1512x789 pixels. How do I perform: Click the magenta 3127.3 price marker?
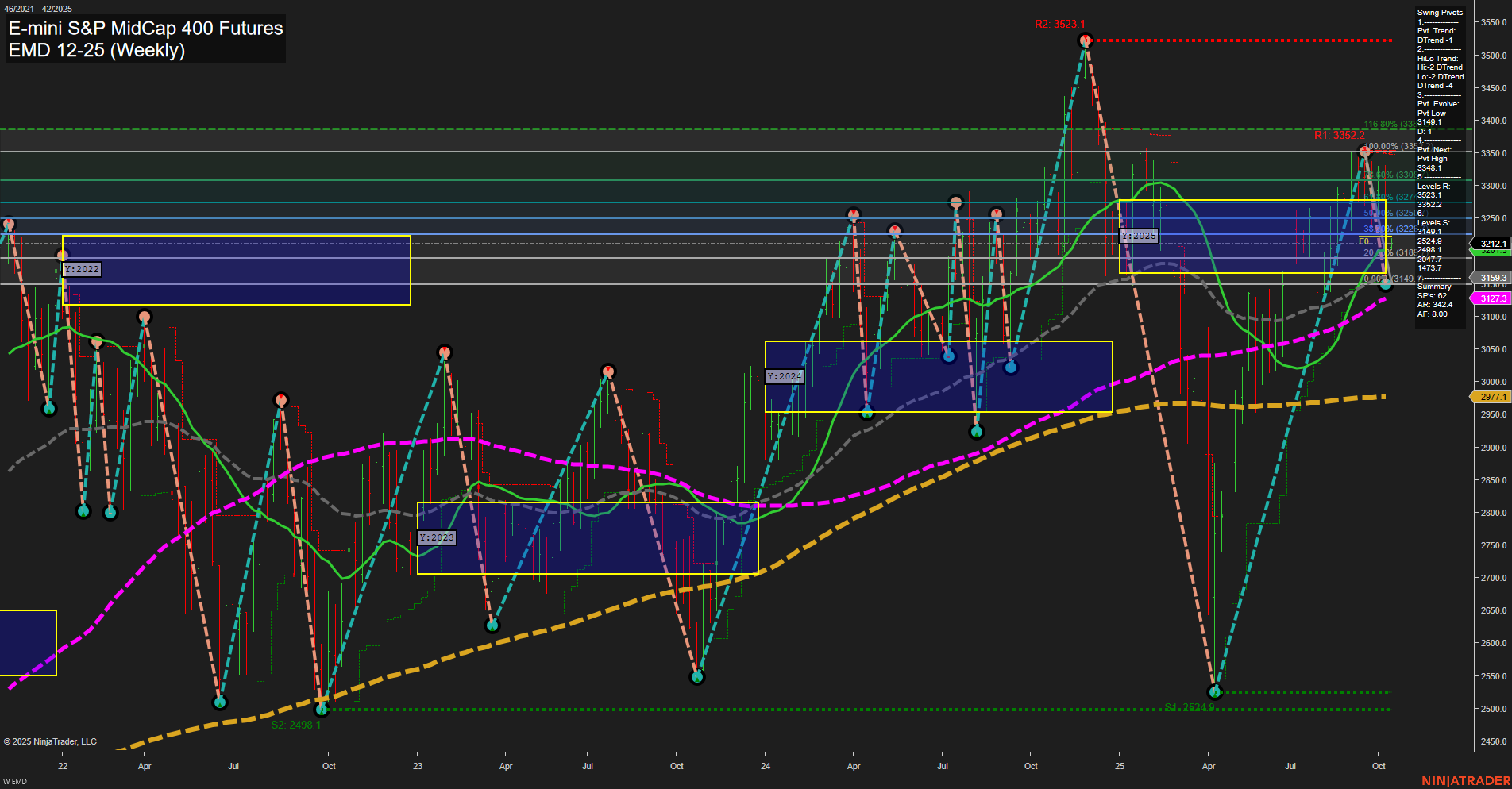1491,298
